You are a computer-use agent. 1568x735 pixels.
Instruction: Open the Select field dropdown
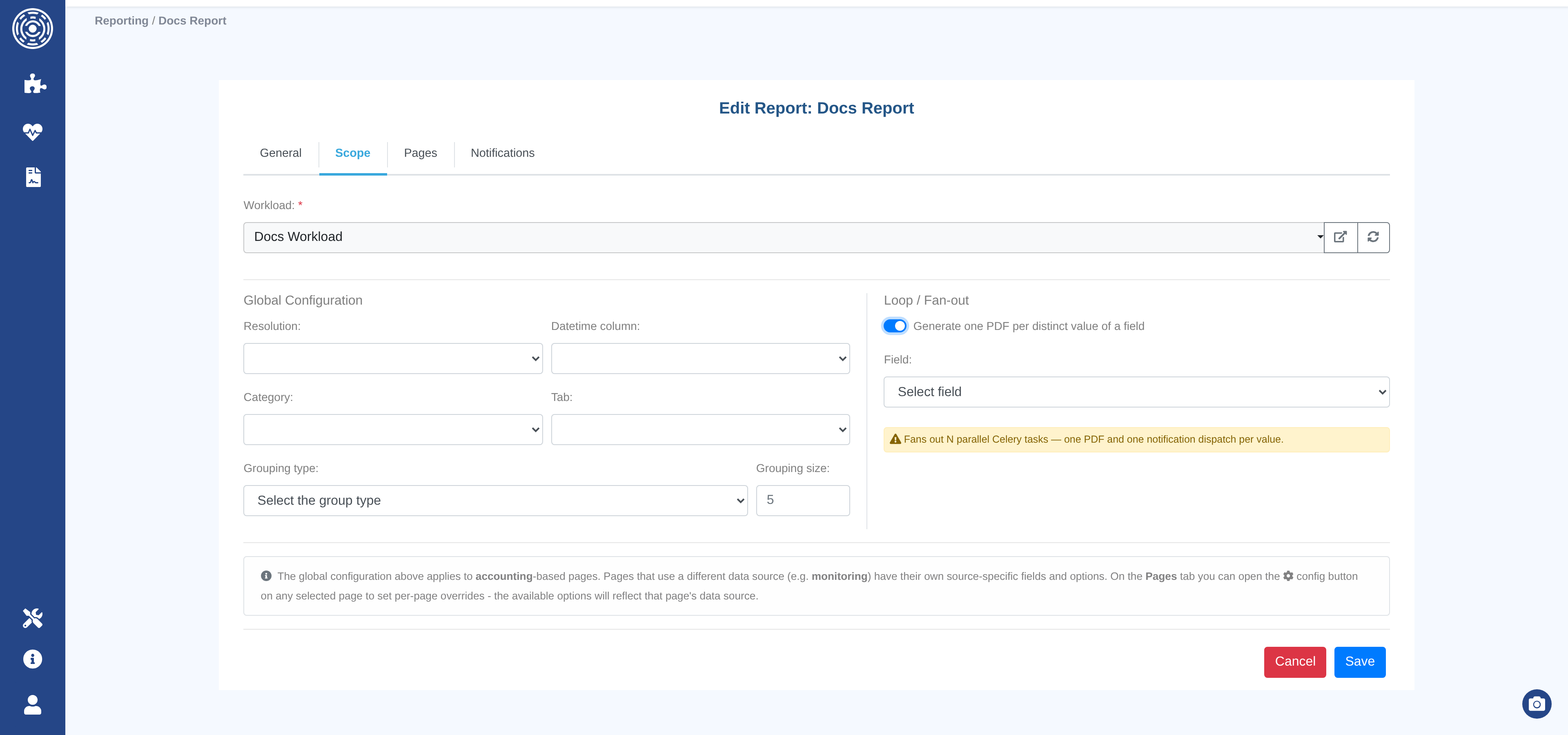(x=1136, y=392)
